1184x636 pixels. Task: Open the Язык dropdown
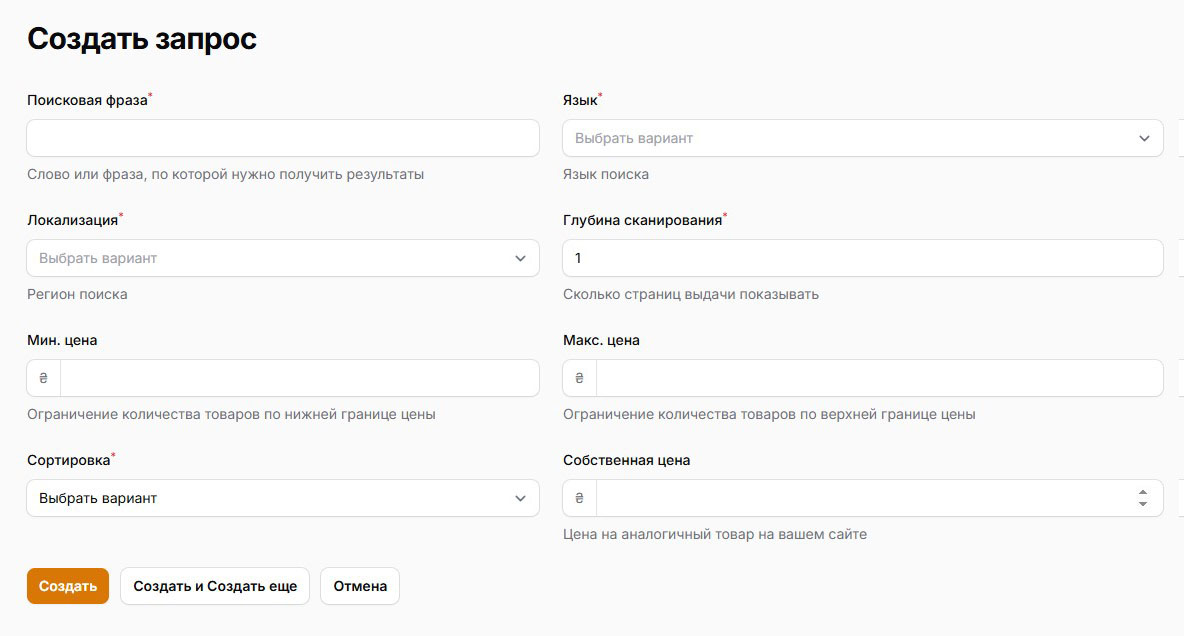[862, 138]
